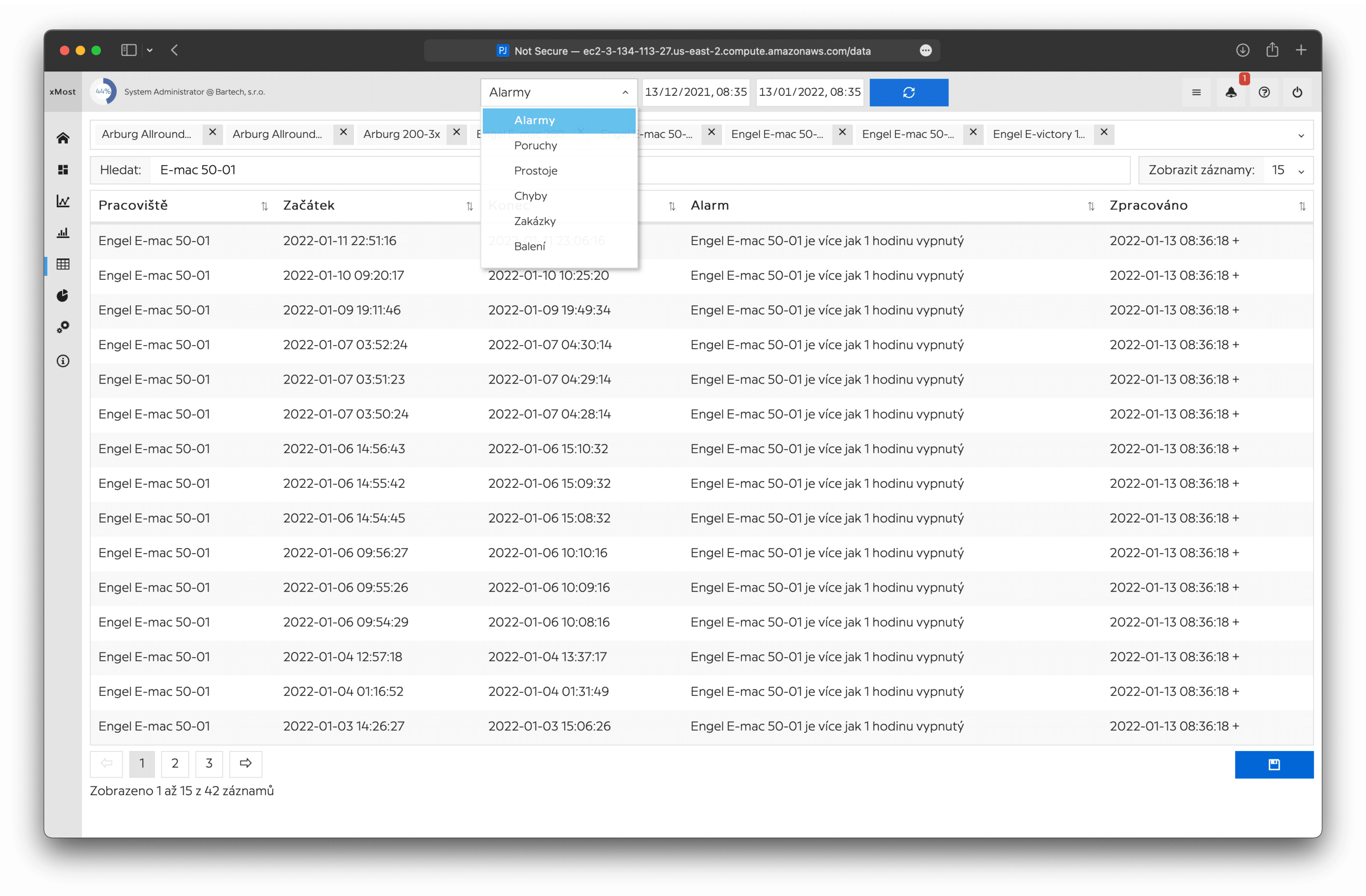Open the line chart view in sidebar
The height and width of the screenshot is (896, 1366).
63,201
